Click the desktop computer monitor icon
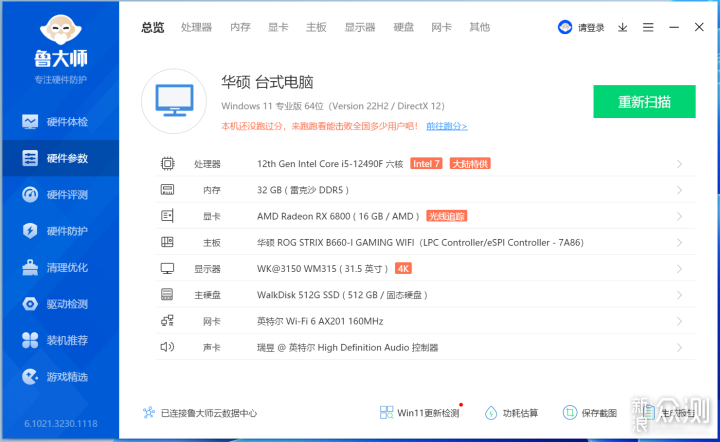Viewport: 720px width, 442px height. [x=174, y=101]
